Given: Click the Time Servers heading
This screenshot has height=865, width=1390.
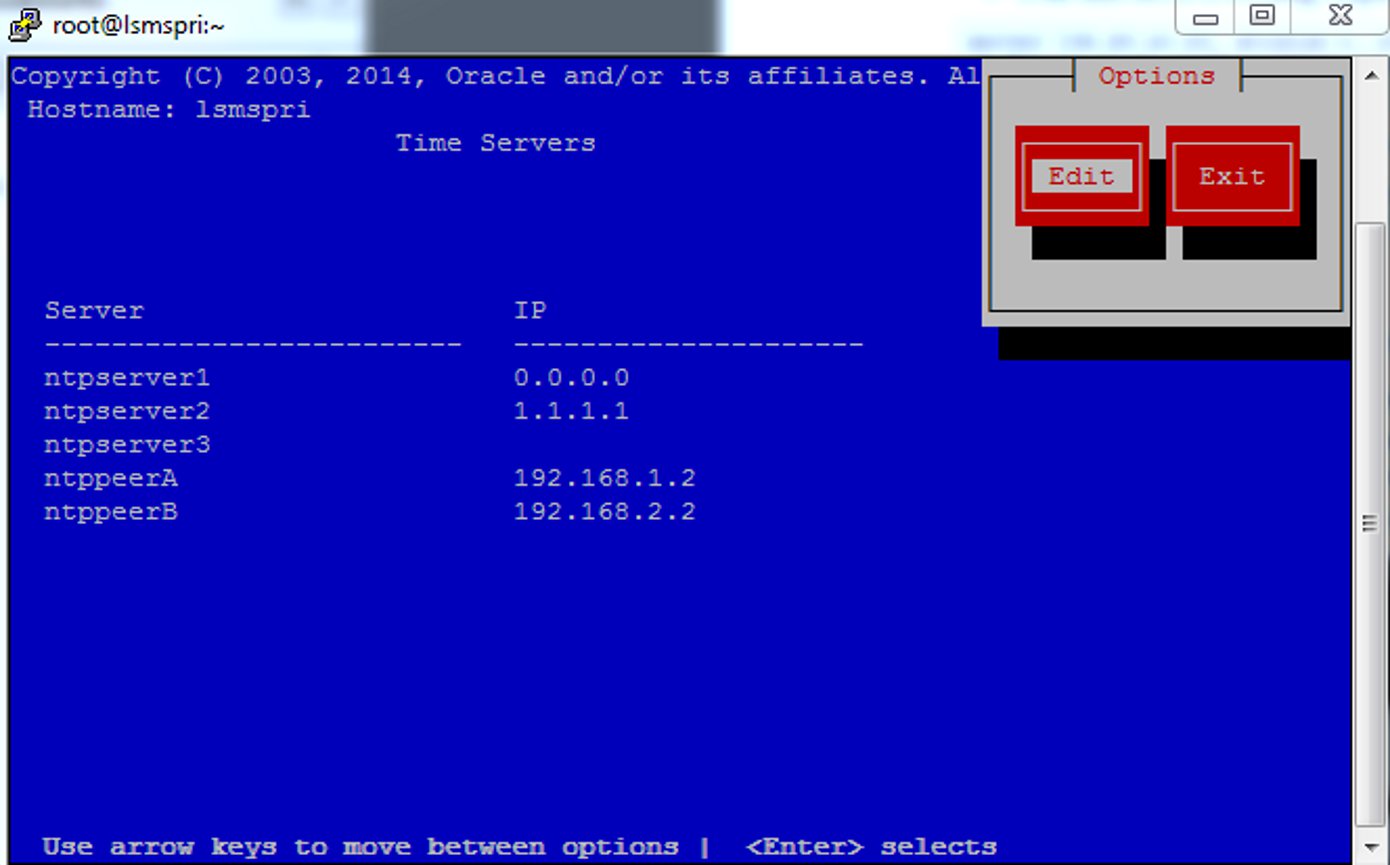Looking at the screenshot, I should pos(495,142).
